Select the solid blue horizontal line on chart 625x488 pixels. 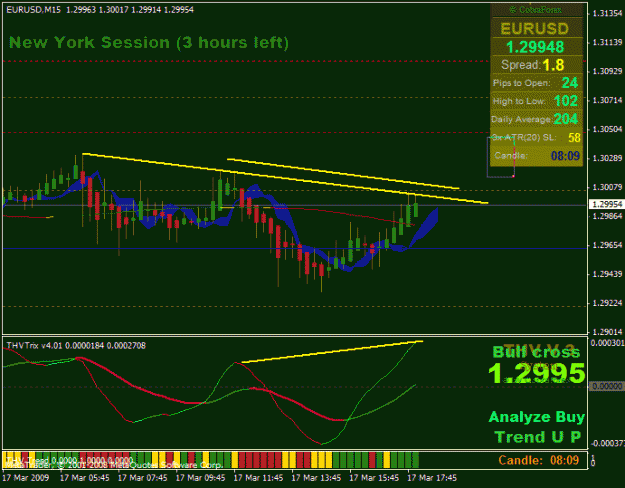295,248
